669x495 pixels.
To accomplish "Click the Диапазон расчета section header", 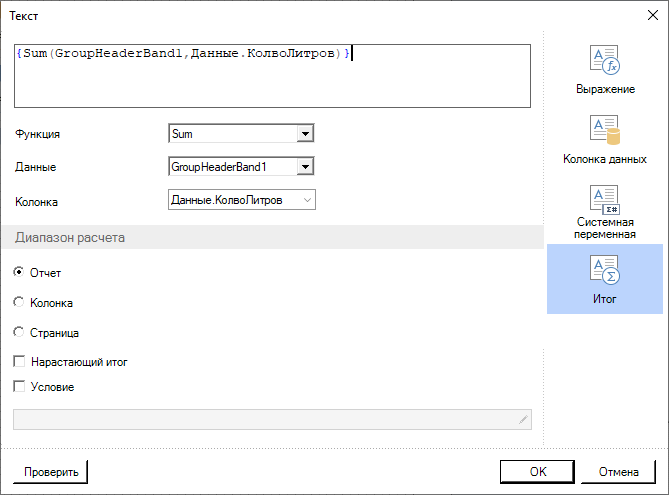I will tap(272, 237).
